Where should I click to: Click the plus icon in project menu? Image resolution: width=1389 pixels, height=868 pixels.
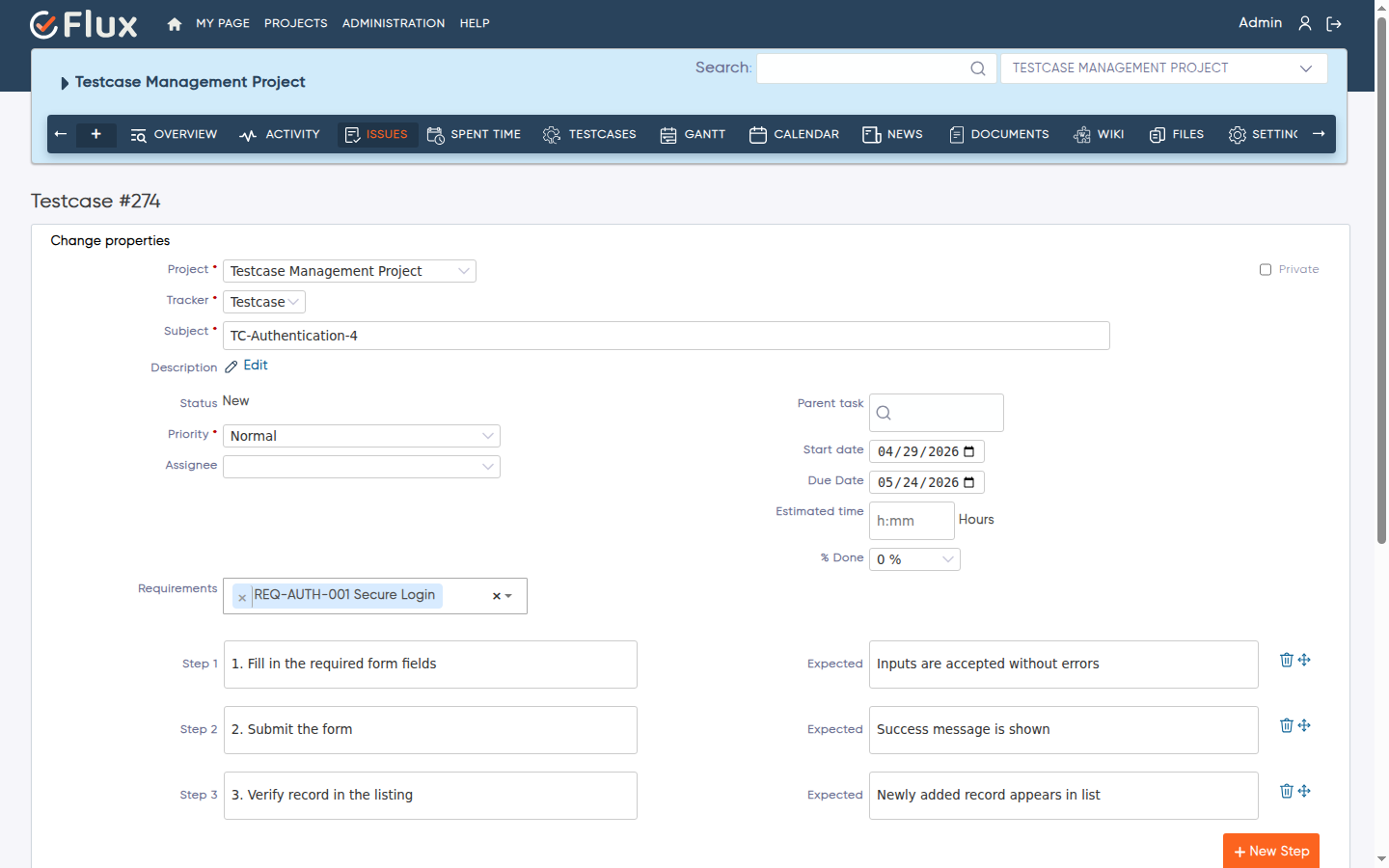tap(96, 134)
